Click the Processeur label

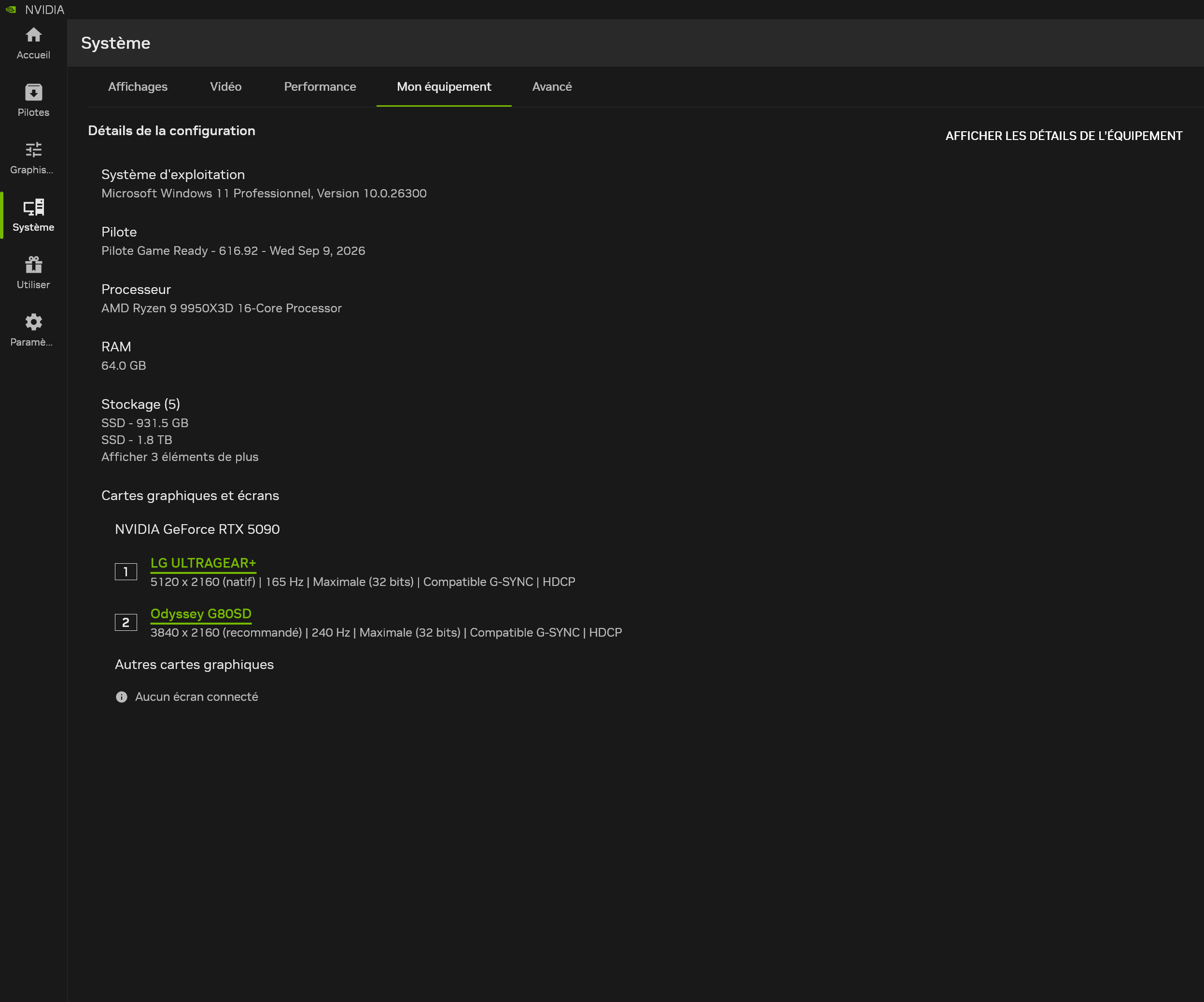(x=136, y=289)
